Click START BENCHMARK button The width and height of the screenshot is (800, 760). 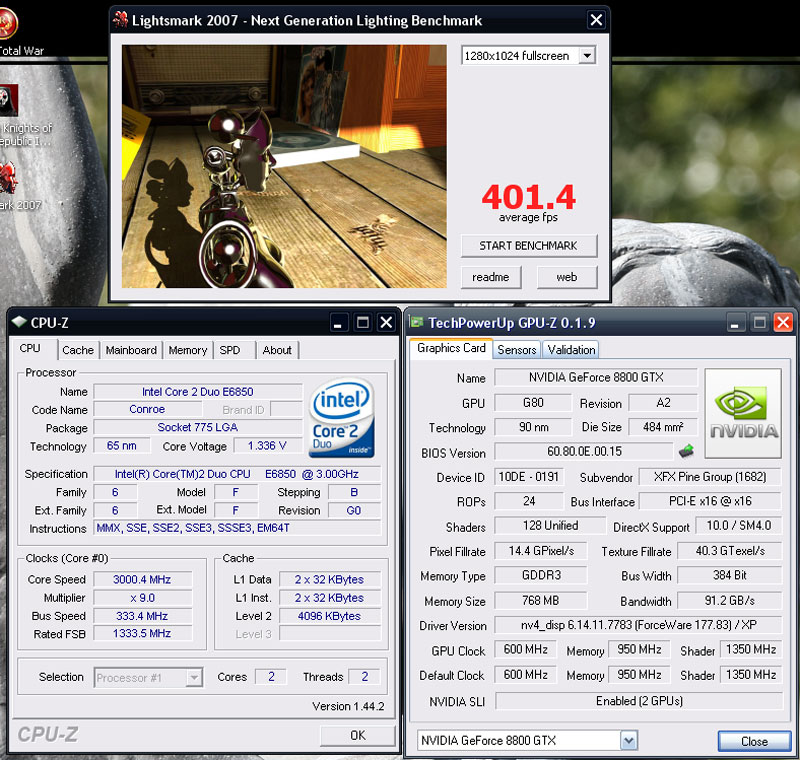tap(529, 246)
